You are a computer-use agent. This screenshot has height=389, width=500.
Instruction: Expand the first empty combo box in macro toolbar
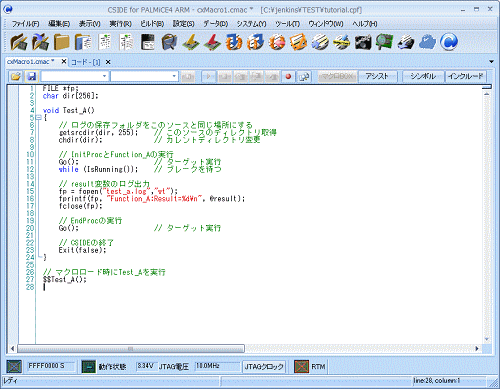click(x=104, y=76)
